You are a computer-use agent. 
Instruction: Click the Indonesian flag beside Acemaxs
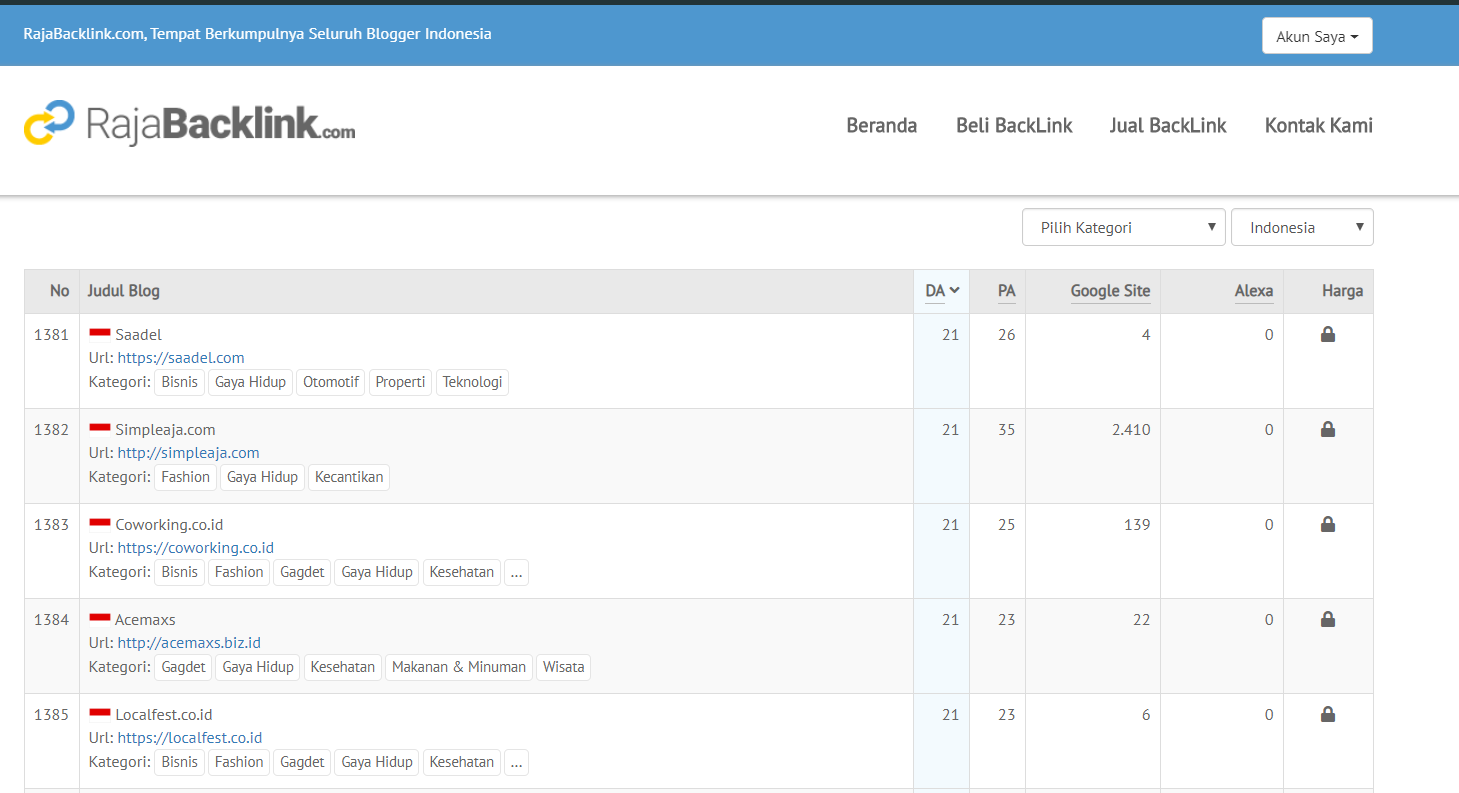click(x=100, y=619)
